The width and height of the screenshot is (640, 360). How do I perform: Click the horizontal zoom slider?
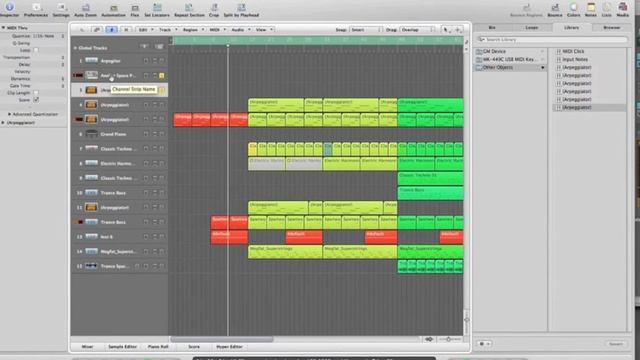tap(449, 339)
